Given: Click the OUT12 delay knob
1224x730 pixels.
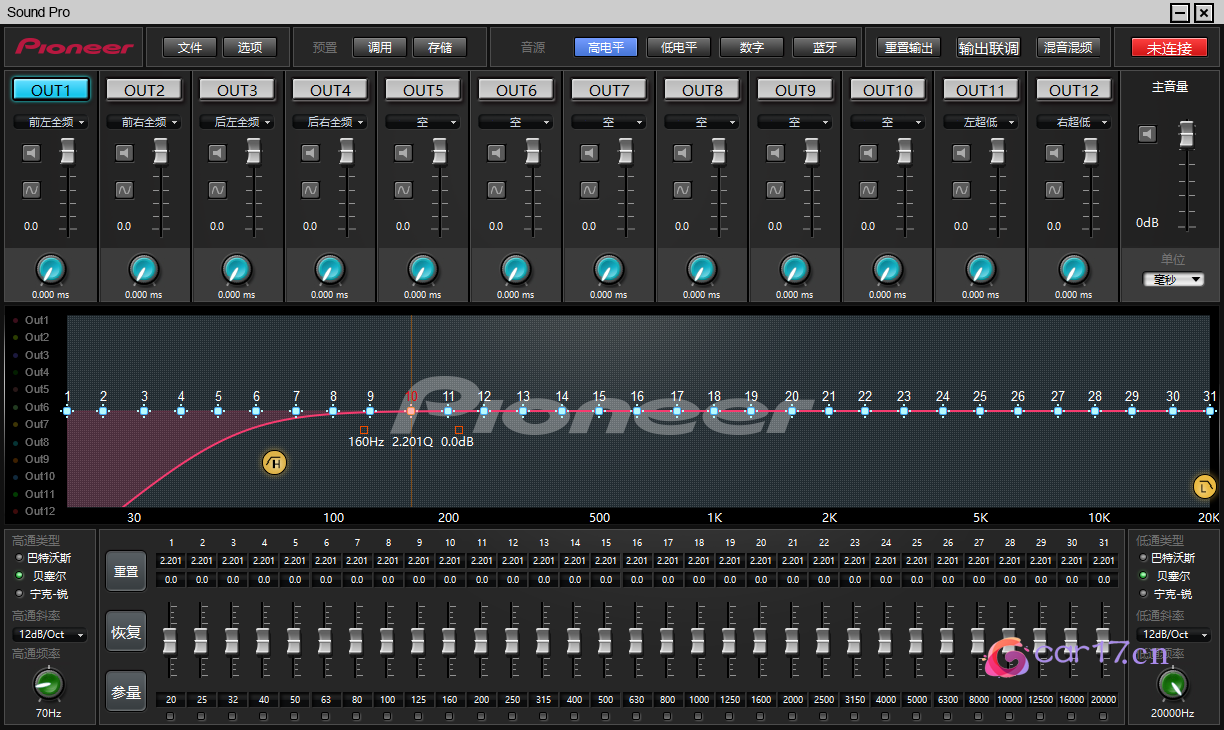Looking at the screenshot, I should (x=1074, y=269).
